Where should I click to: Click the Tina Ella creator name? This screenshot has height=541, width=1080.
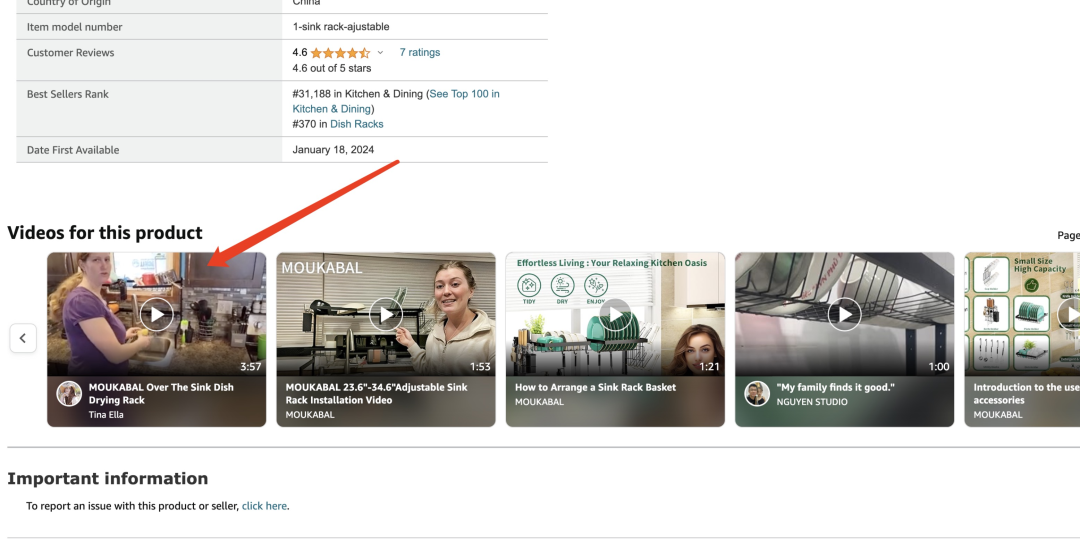tap(106, 414)
